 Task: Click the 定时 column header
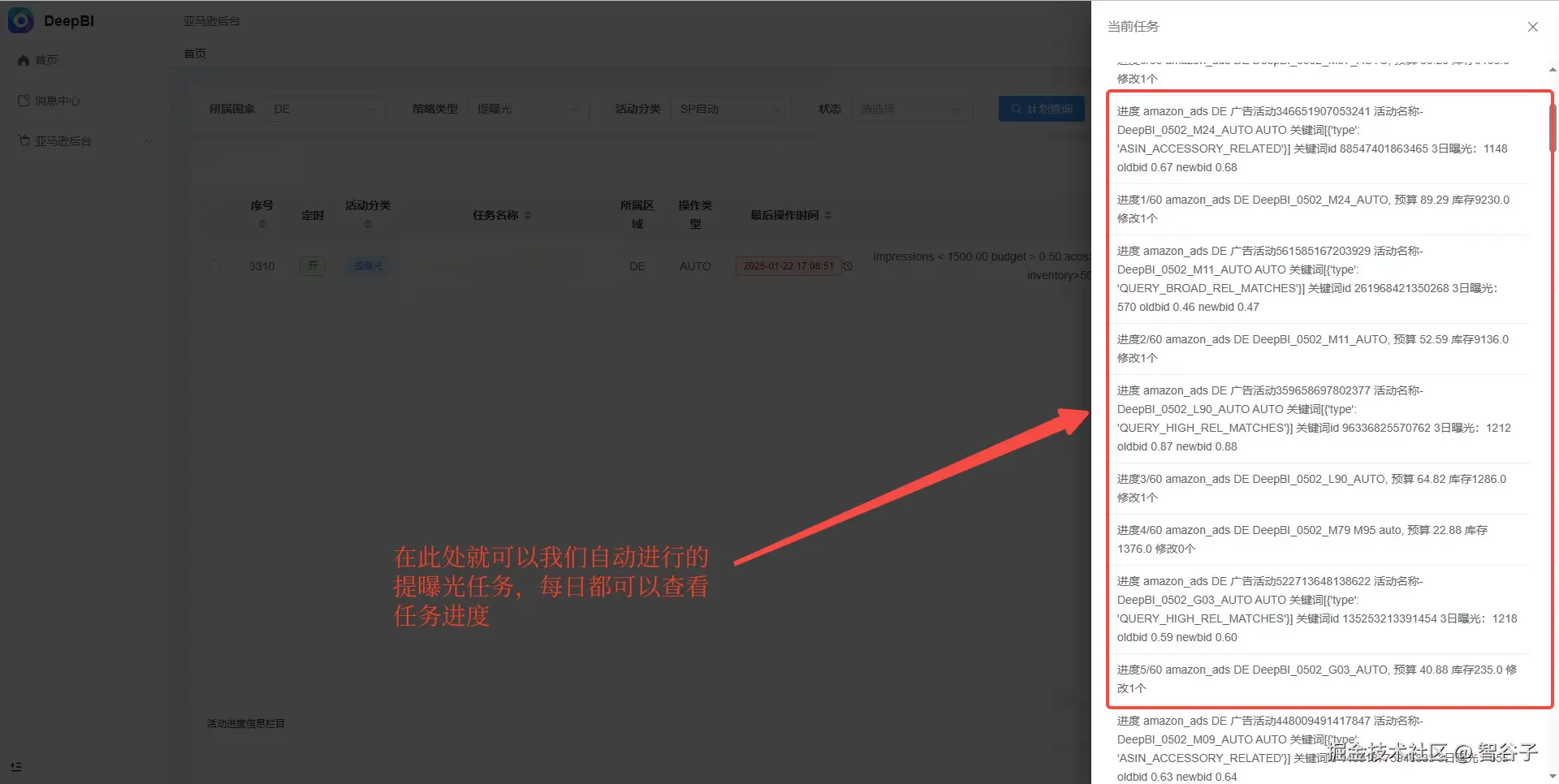click(313, 215)
